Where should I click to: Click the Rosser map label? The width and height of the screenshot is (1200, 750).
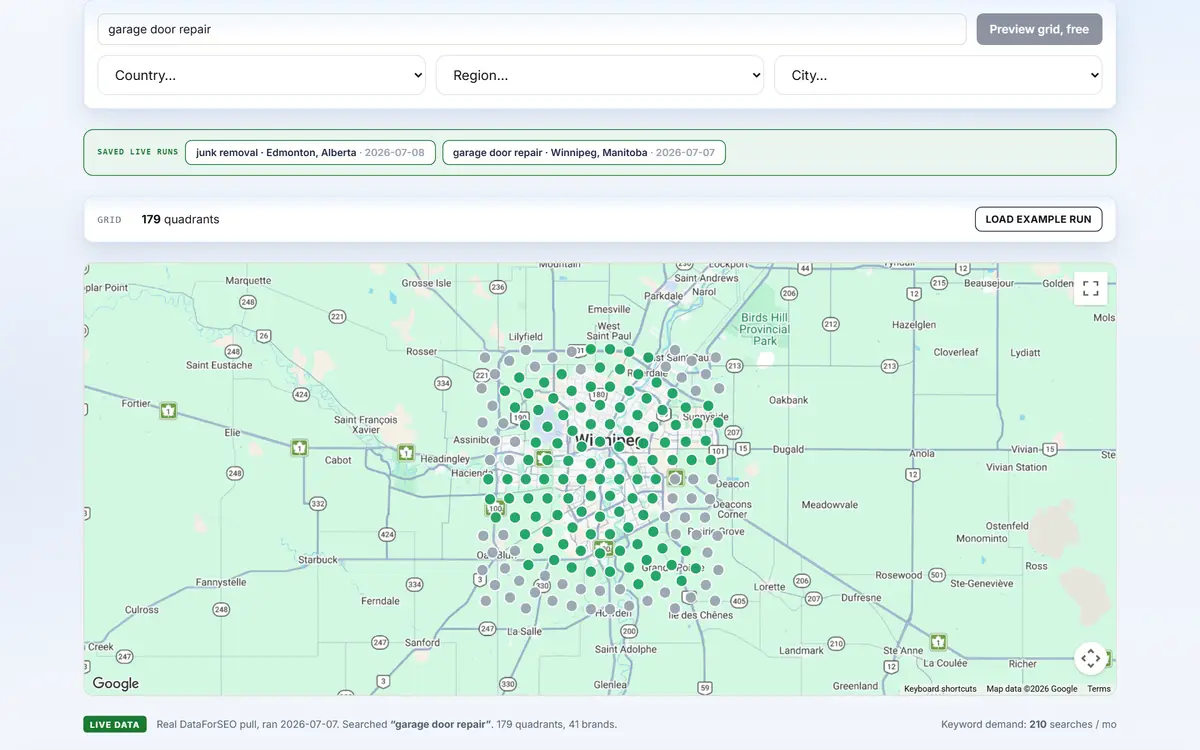coord(422,352)
